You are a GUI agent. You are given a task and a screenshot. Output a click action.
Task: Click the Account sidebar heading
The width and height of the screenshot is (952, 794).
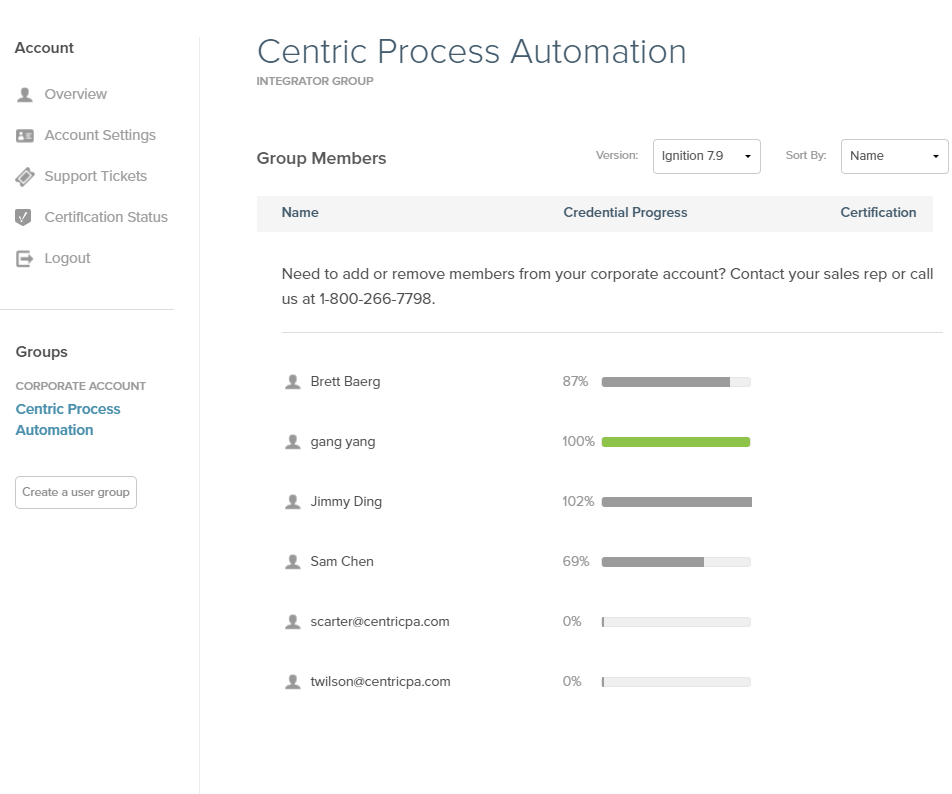pos(44,48)
